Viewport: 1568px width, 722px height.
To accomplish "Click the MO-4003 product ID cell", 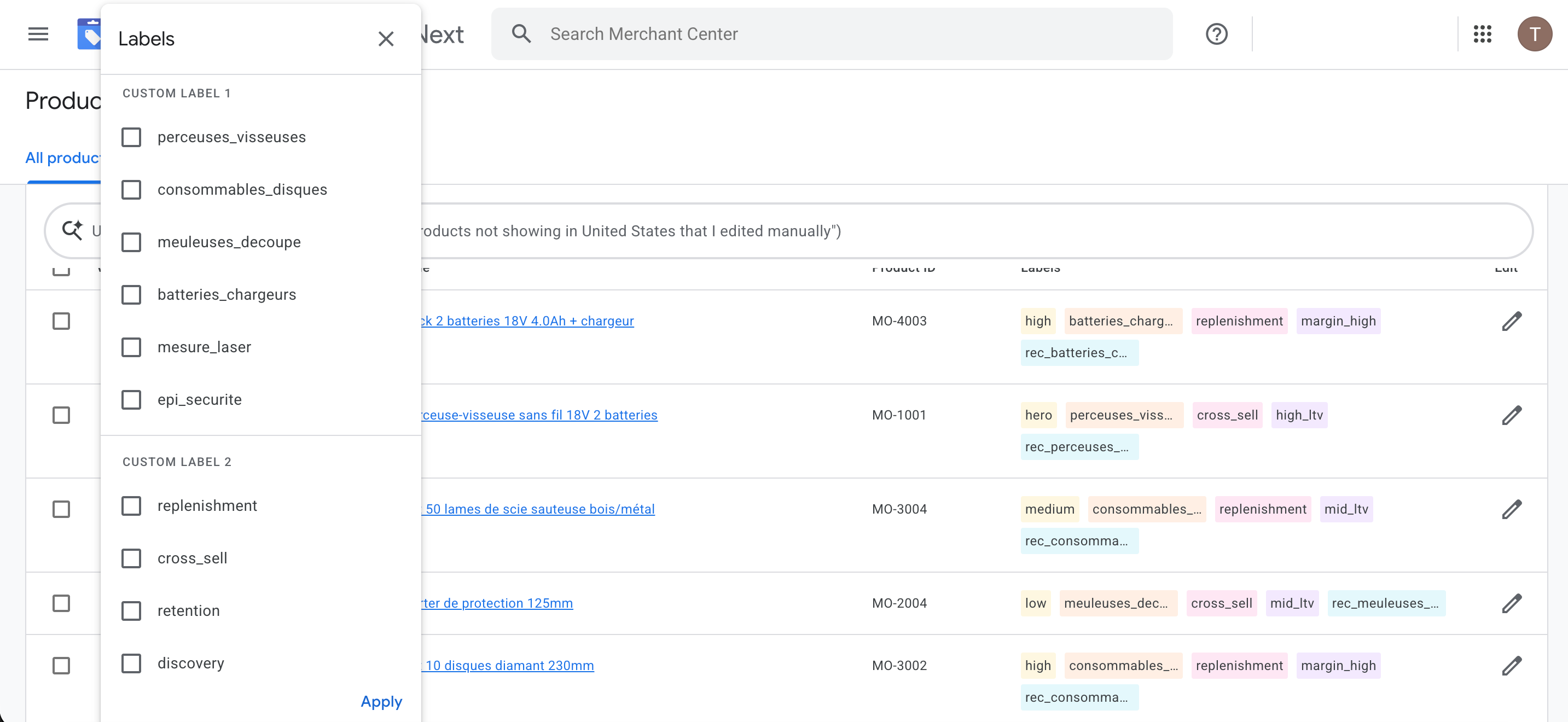I will pyautogui.click(x=899, y=321).
